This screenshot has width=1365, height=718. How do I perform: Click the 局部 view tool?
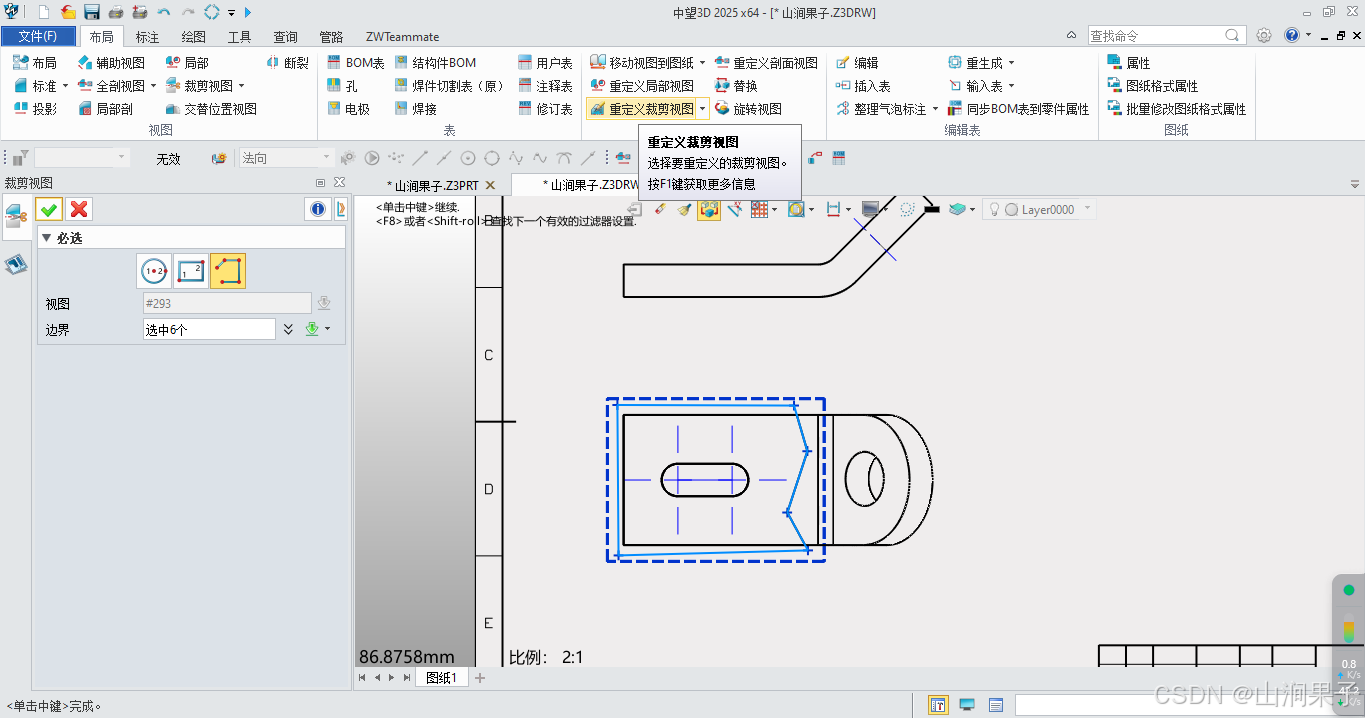(187, 62)
